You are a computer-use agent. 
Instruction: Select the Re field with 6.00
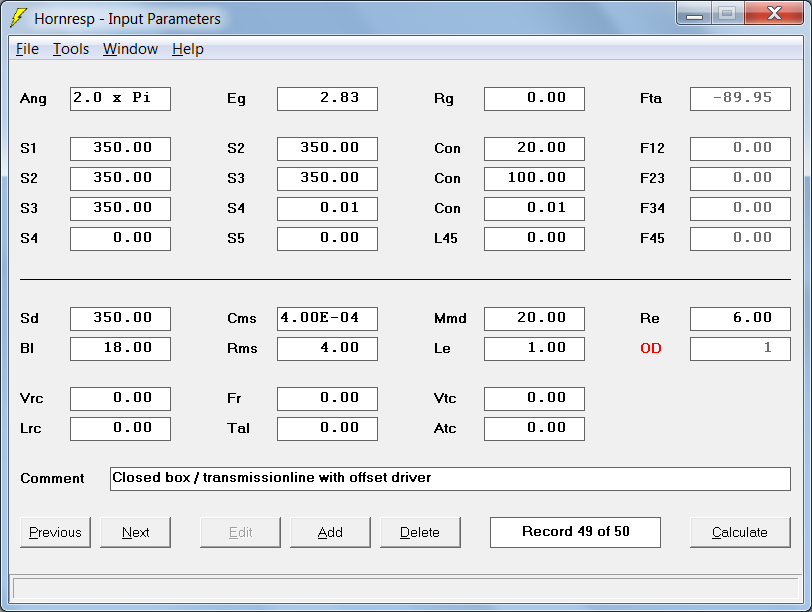pos(741,318)
